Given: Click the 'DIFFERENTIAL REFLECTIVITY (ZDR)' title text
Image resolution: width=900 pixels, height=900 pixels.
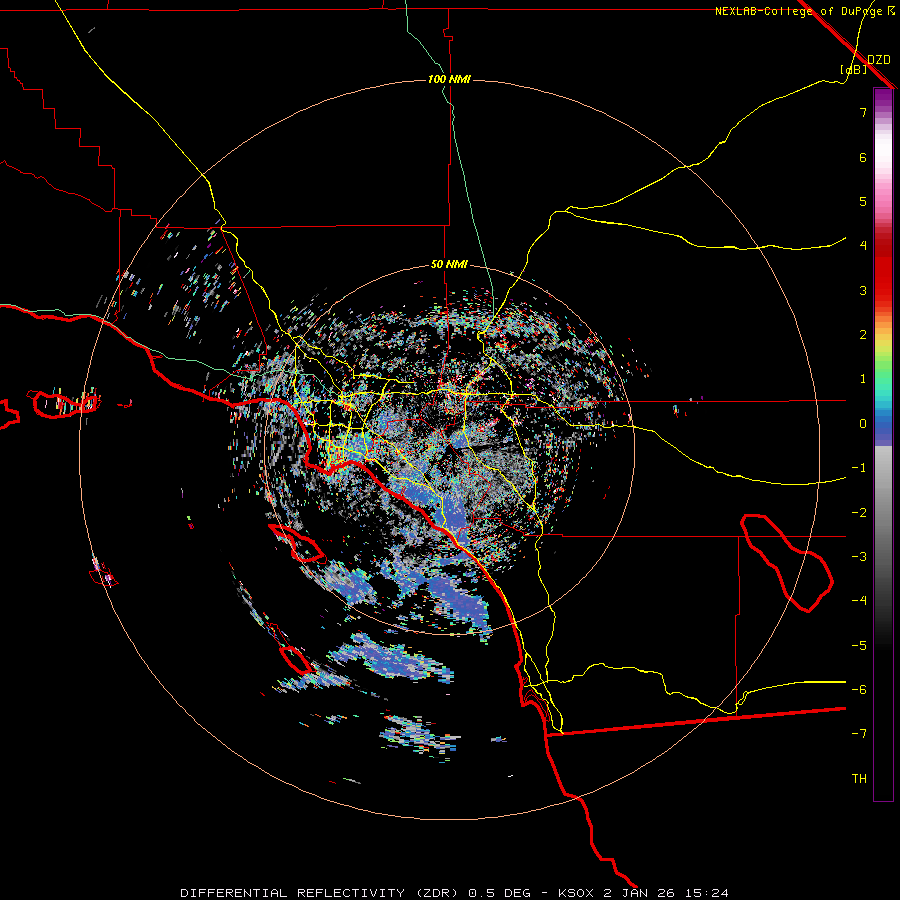Looking at the screenshot, I should 319,893.
